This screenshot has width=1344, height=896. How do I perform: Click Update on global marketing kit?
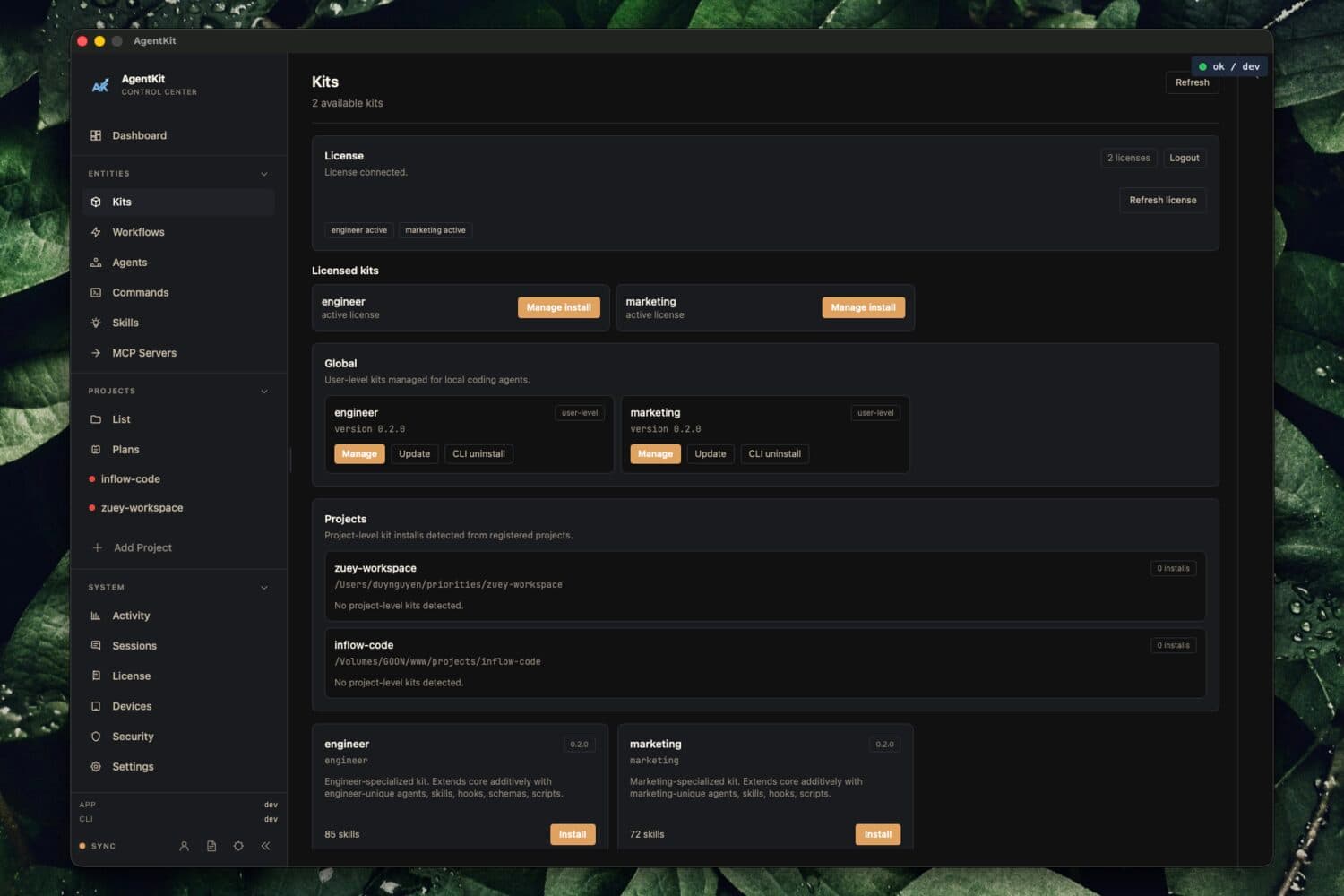[711, 454]
